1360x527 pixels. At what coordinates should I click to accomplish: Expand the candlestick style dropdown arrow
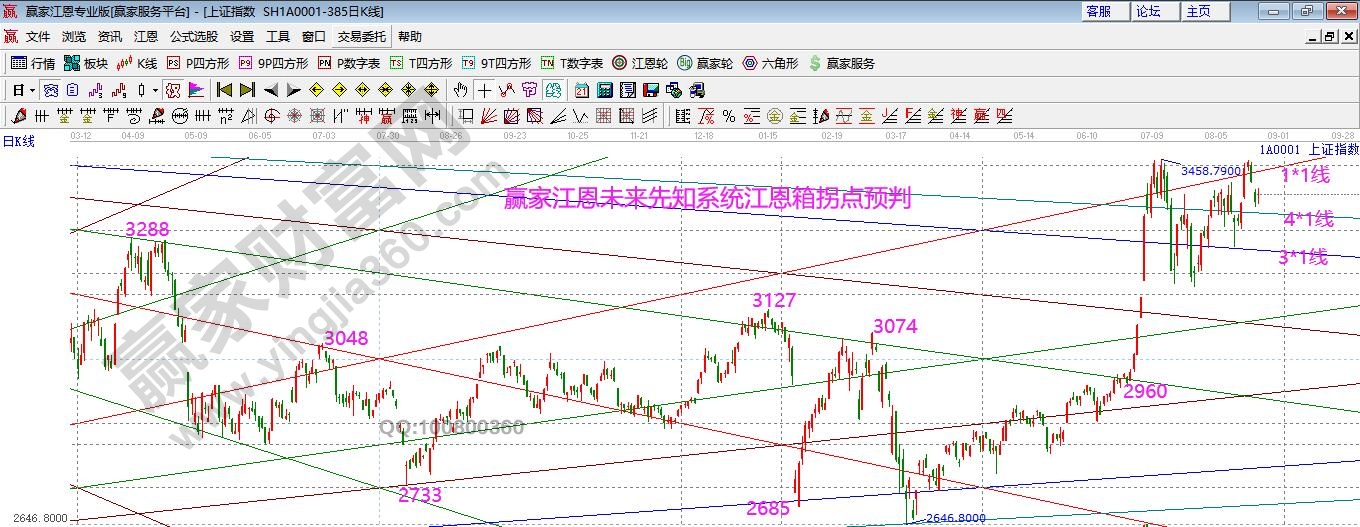coord(155,90)
